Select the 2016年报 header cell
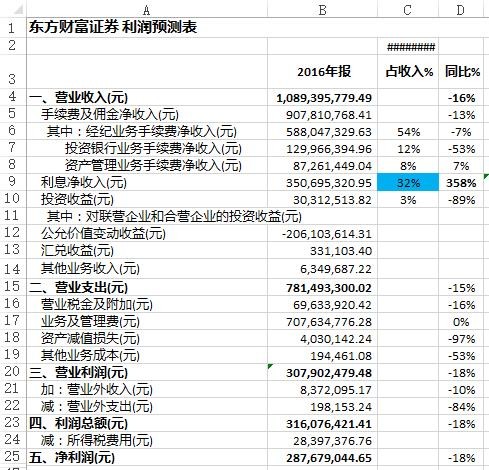Image resolution: width=489 pixels, height=470 pixels. pos(322,72)
